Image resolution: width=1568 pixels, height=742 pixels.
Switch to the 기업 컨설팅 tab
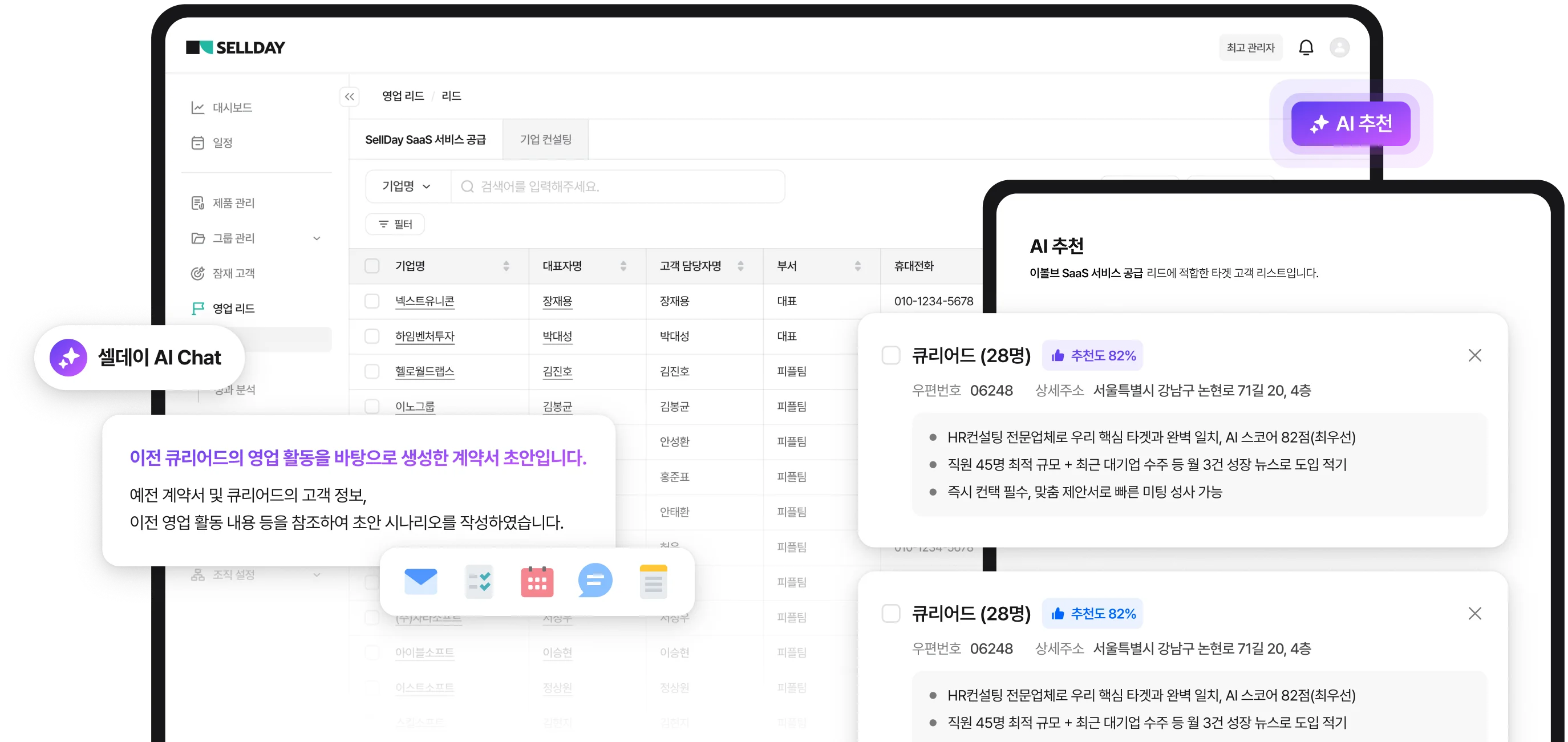click(x=545, y=139)
